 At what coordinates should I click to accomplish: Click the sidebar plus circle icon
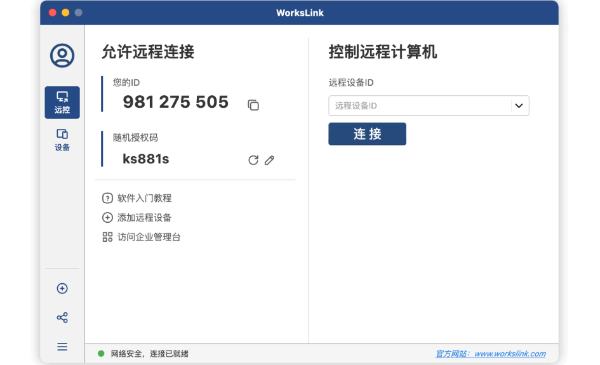point(62,288)
